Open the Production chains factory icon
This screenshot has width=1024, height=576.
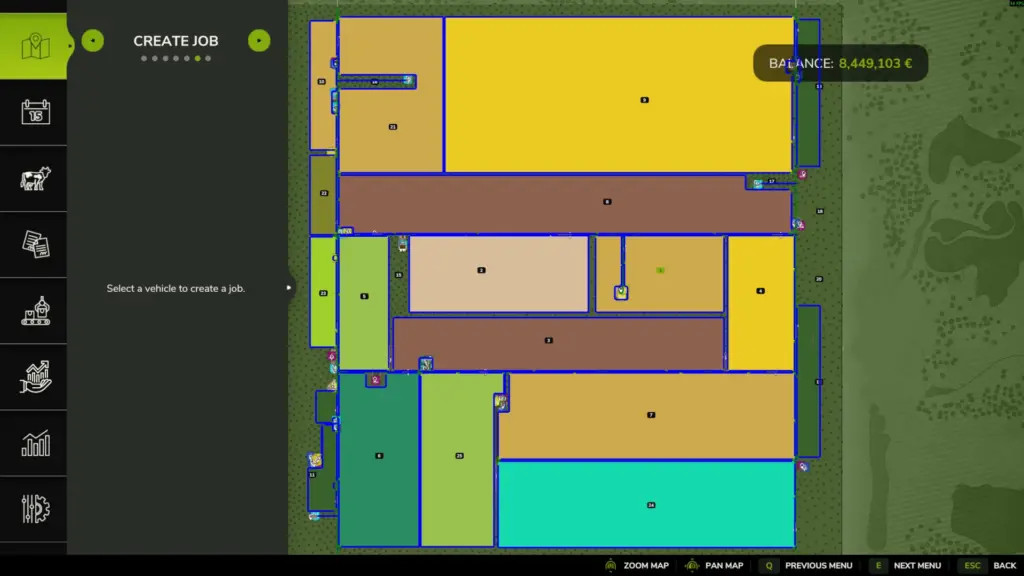pyautogui.click(x=35, y=310)
